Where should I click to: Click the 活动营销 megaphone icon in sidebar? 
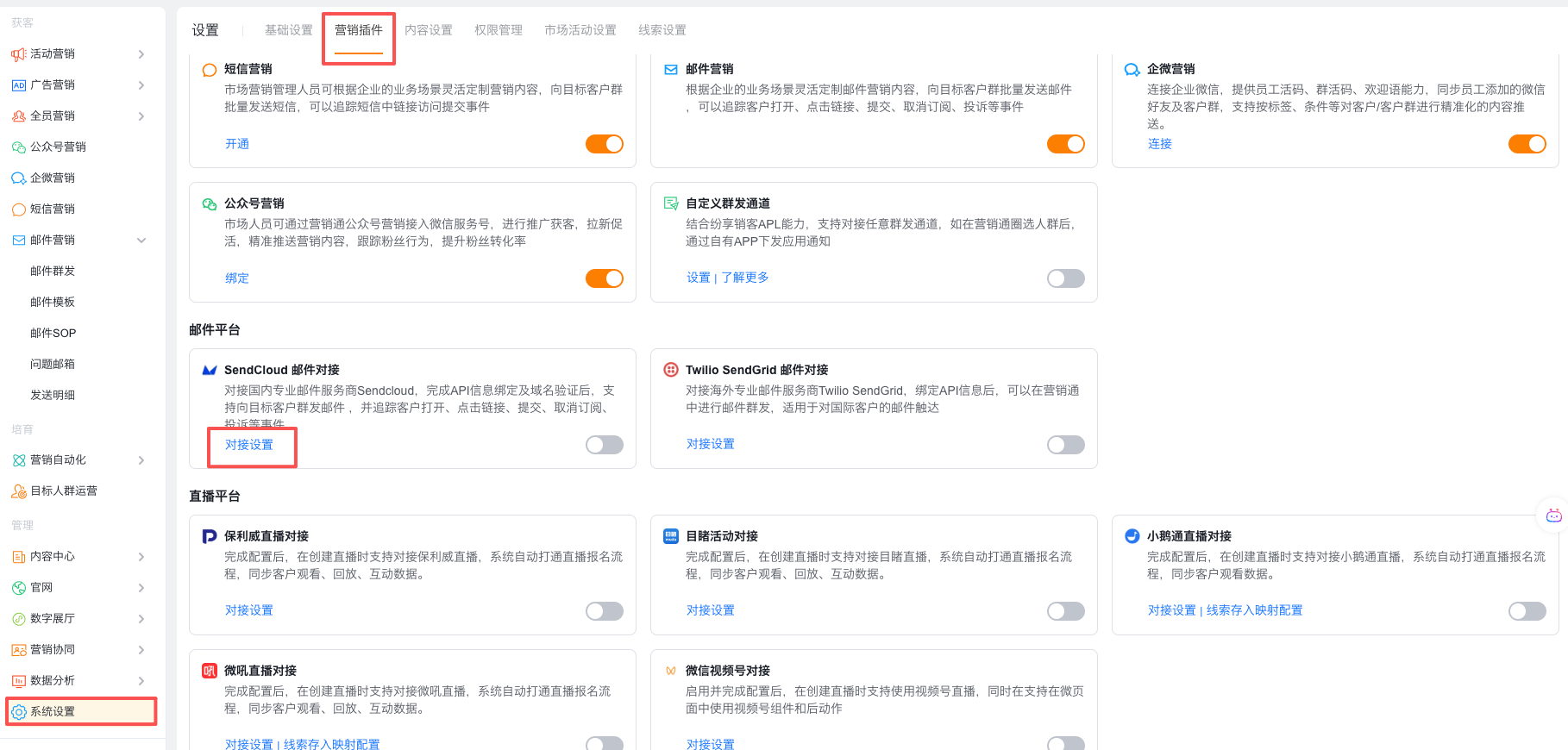click(x=18, y=54)
